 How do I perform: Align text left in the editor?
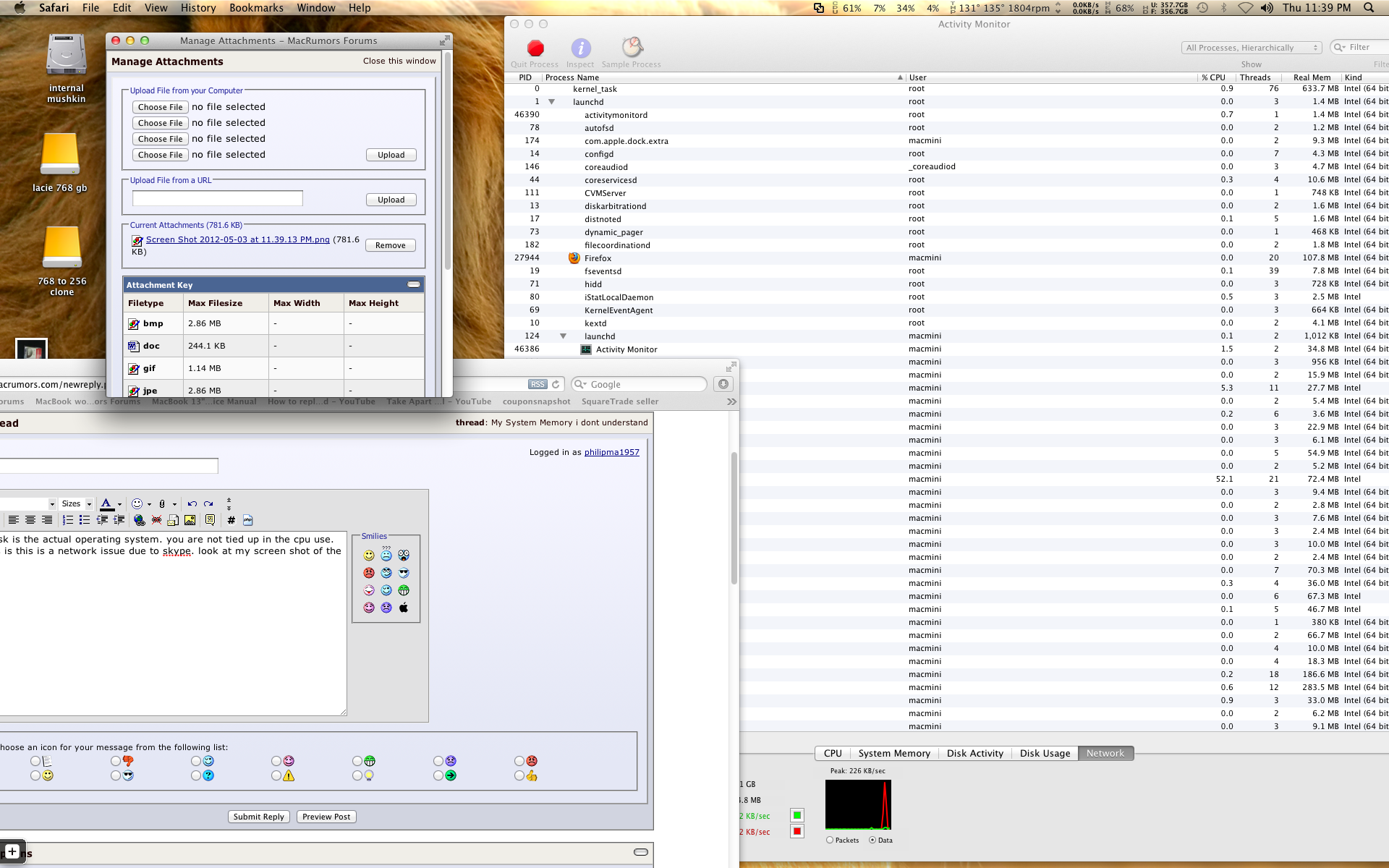coord(13,520)
